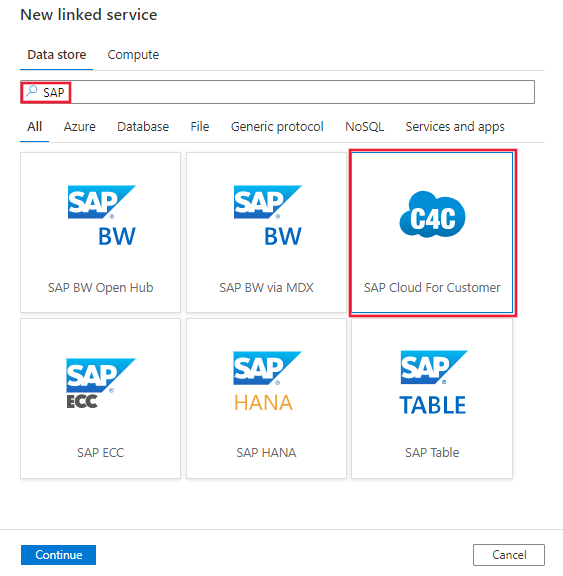563x576 pixels.
Task: Filter connectors by Generic protocol
Action: (277, 127)
